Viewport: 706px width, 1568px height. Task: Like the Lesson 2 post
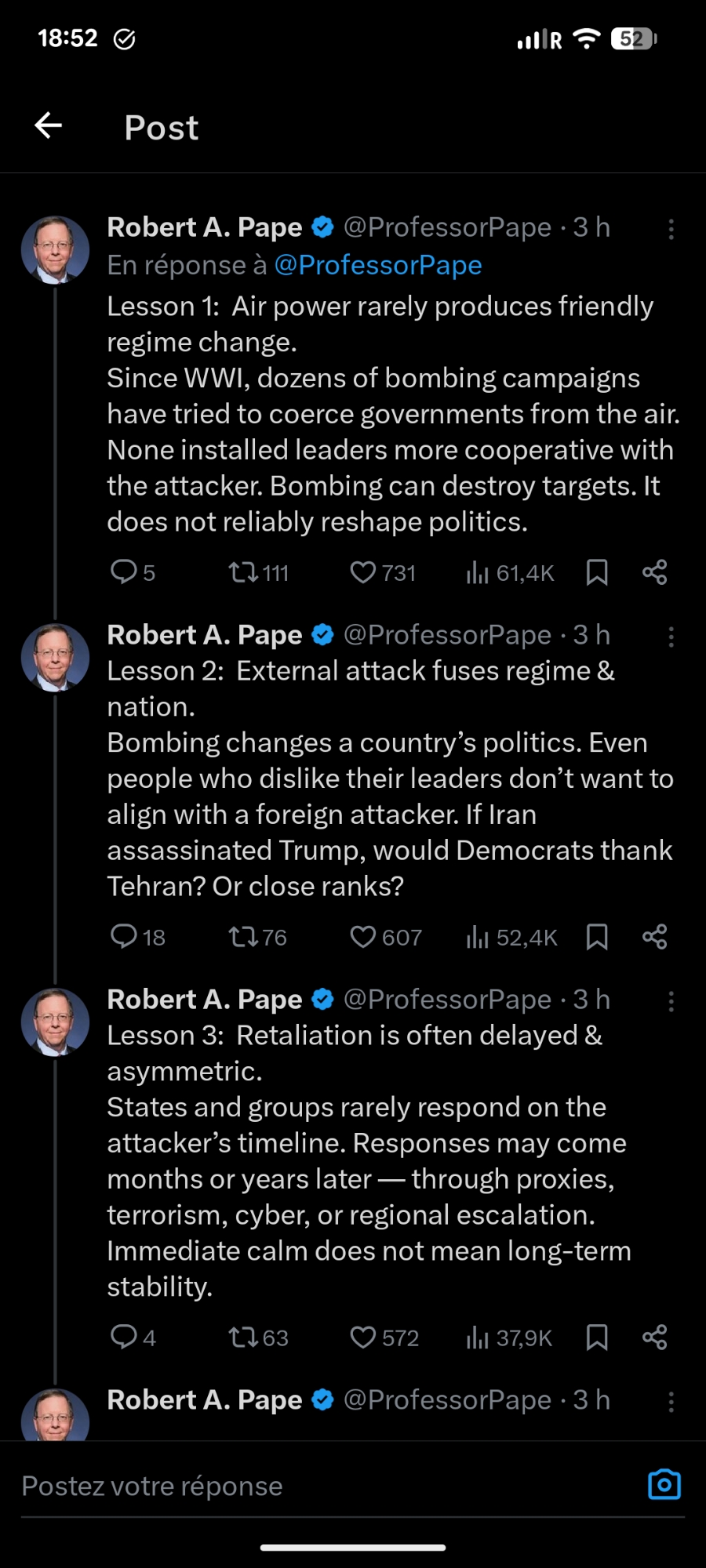[x=362, y=937]
